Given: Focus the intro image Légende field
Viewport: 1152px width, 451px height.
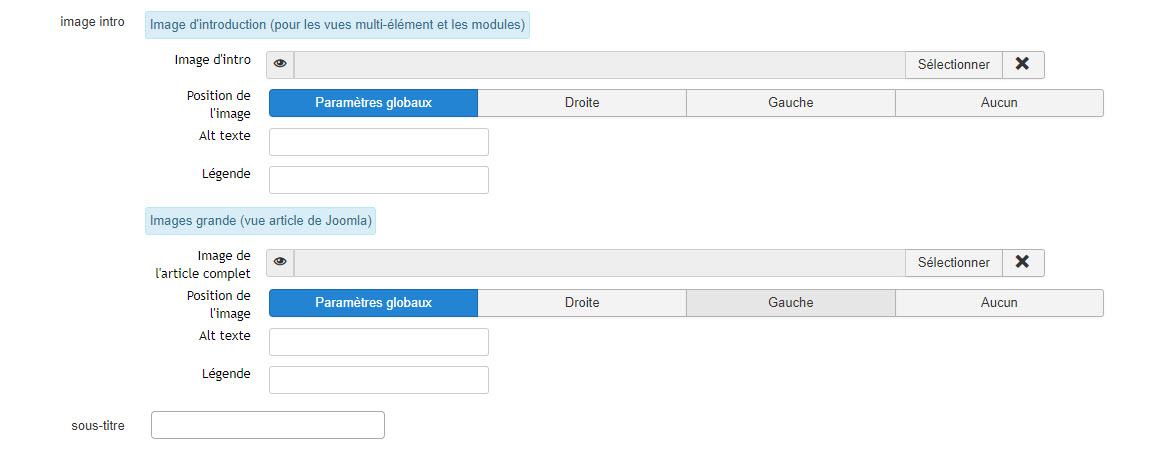Looking at the screenshot, I should pos(379,180).
